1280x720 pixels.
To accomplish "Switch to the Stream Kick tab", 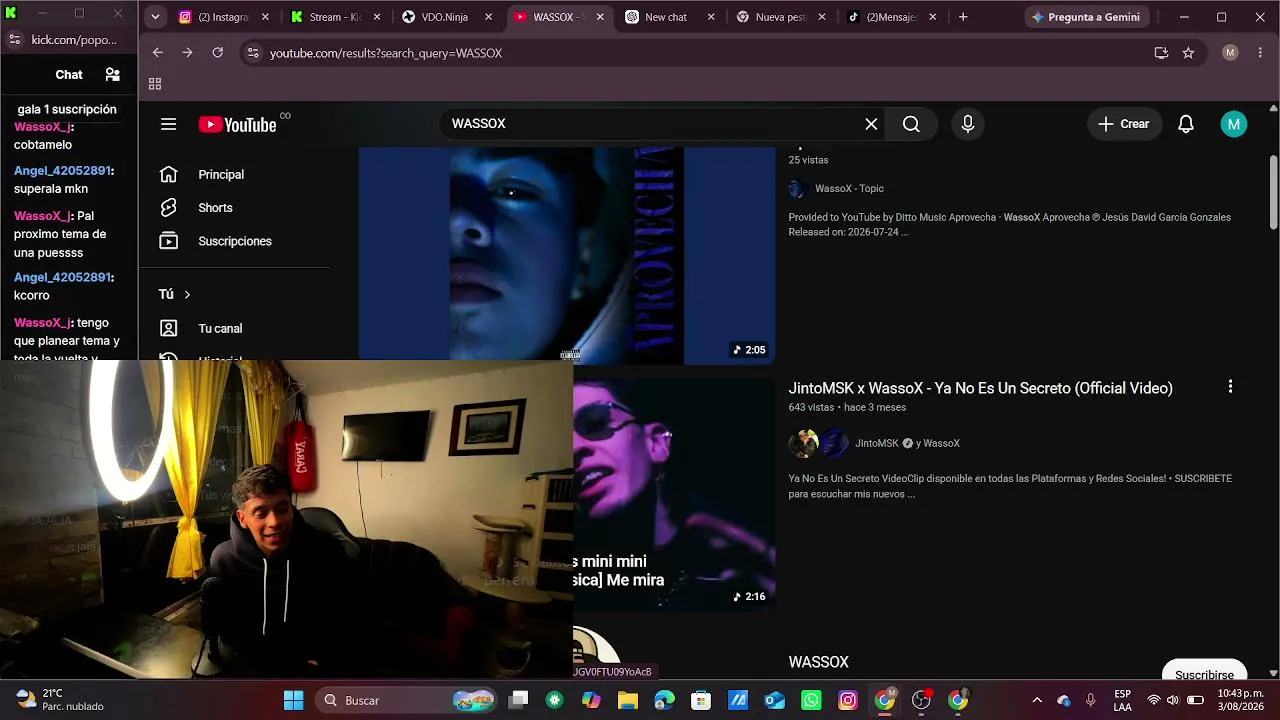I will point(335,17).
